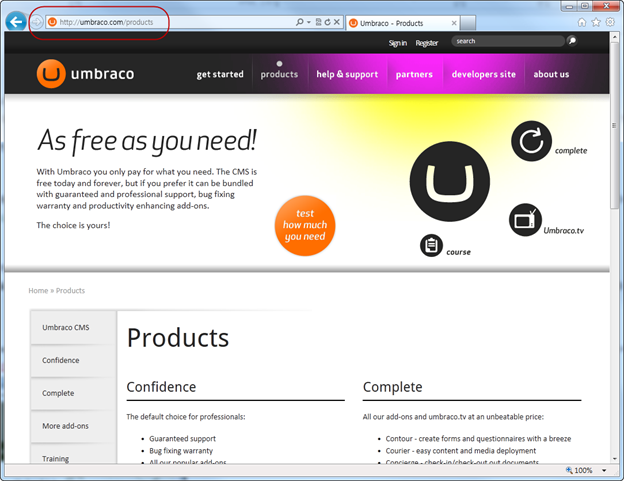624x481 pixels.
Task: Click the address bar search magnifier icon
Action: 300,22
